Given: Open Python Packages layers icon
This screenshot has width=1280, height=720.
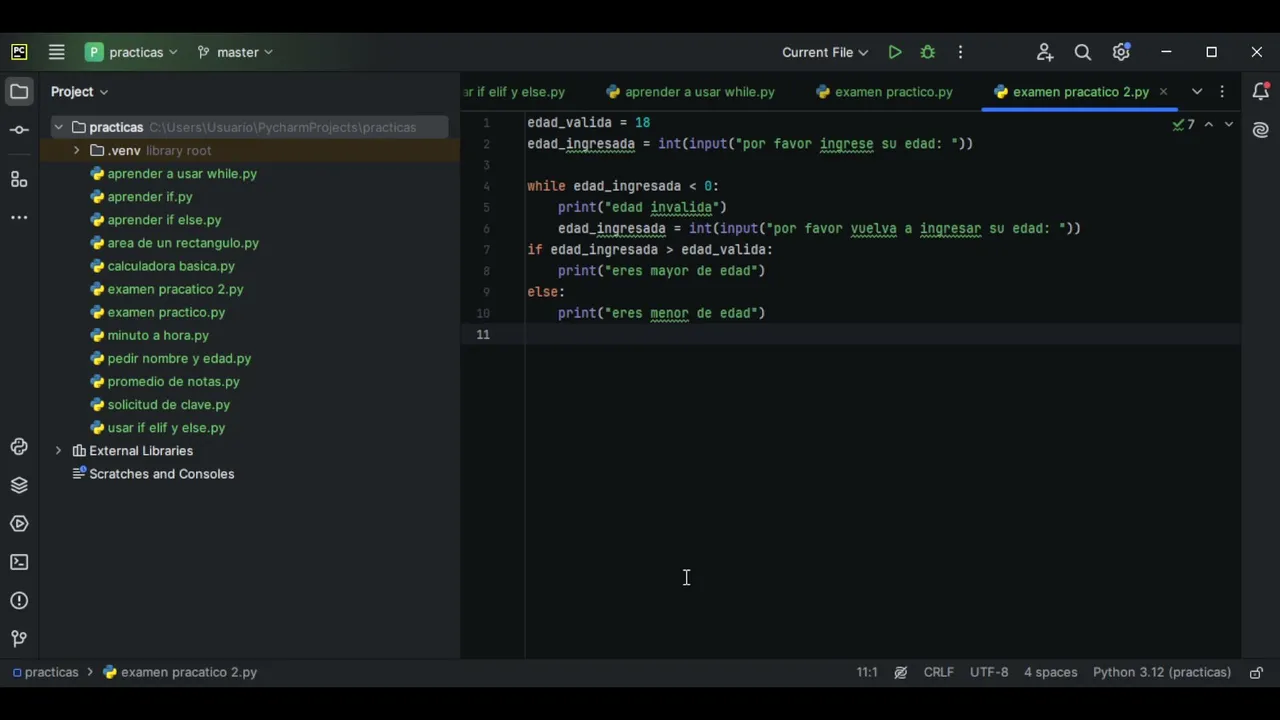Looking at the screenshot, I should tap(19, 485).
